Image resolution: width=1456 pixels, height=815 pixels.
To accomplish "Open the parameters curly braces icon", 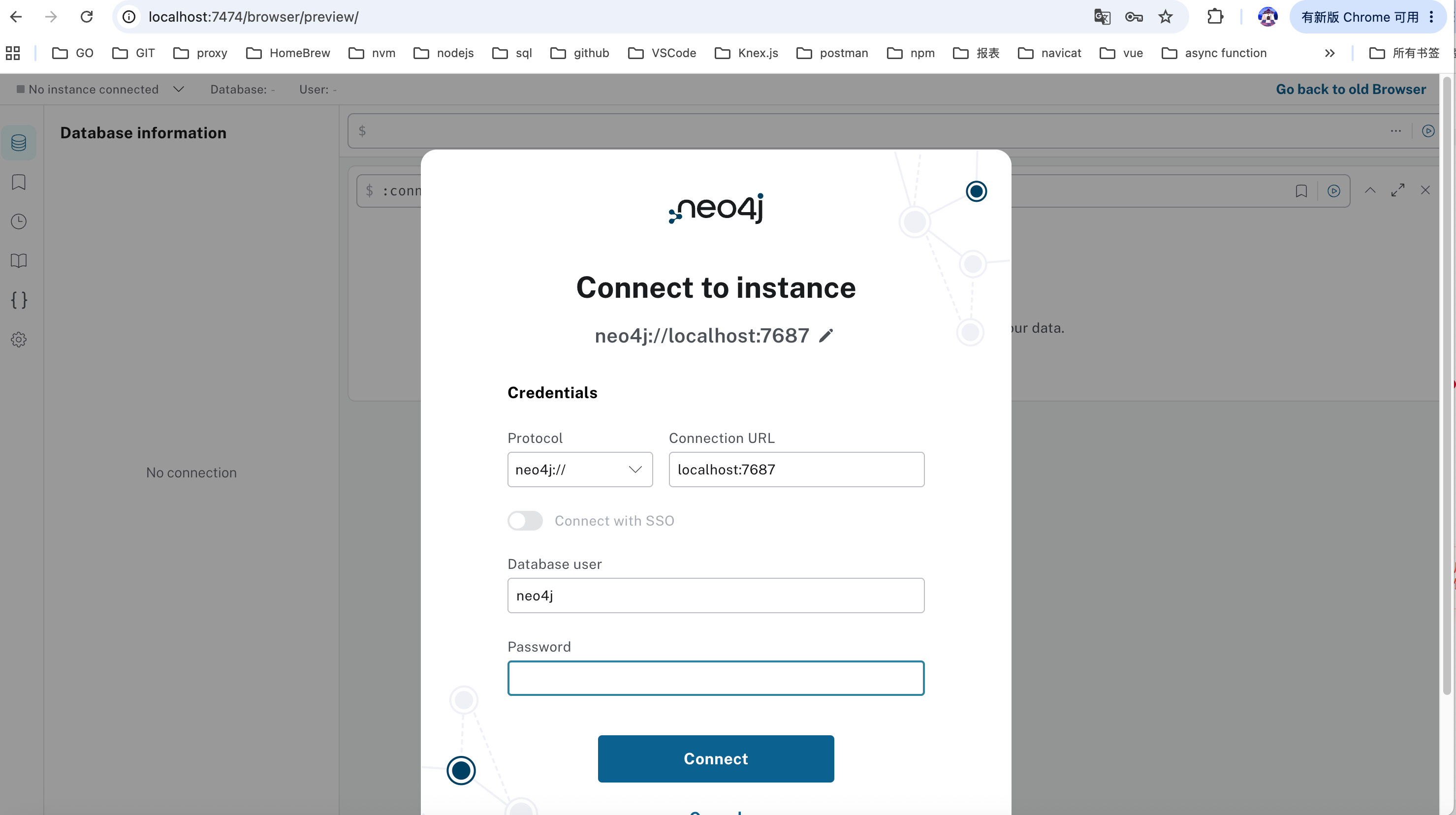I will pyautogui.click(x=19, y=300).
